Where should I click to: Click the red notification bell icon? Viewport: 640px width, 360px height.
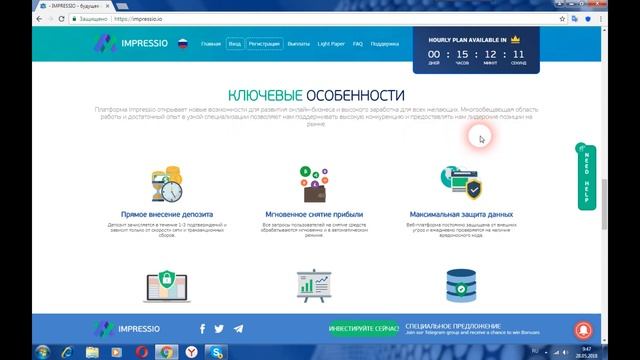coord(584,330)
